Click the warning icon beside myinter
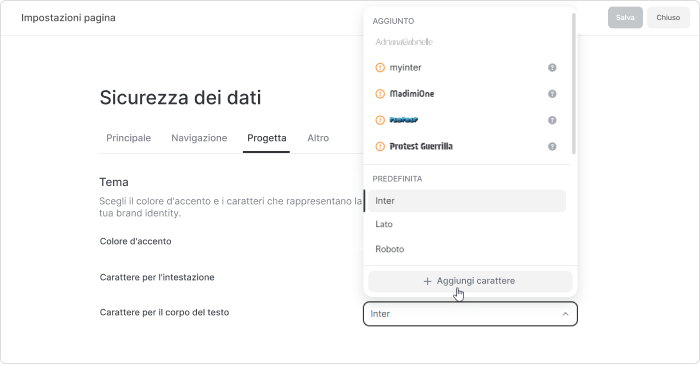This screenshot has height=365, width=700. click(380, 68)
